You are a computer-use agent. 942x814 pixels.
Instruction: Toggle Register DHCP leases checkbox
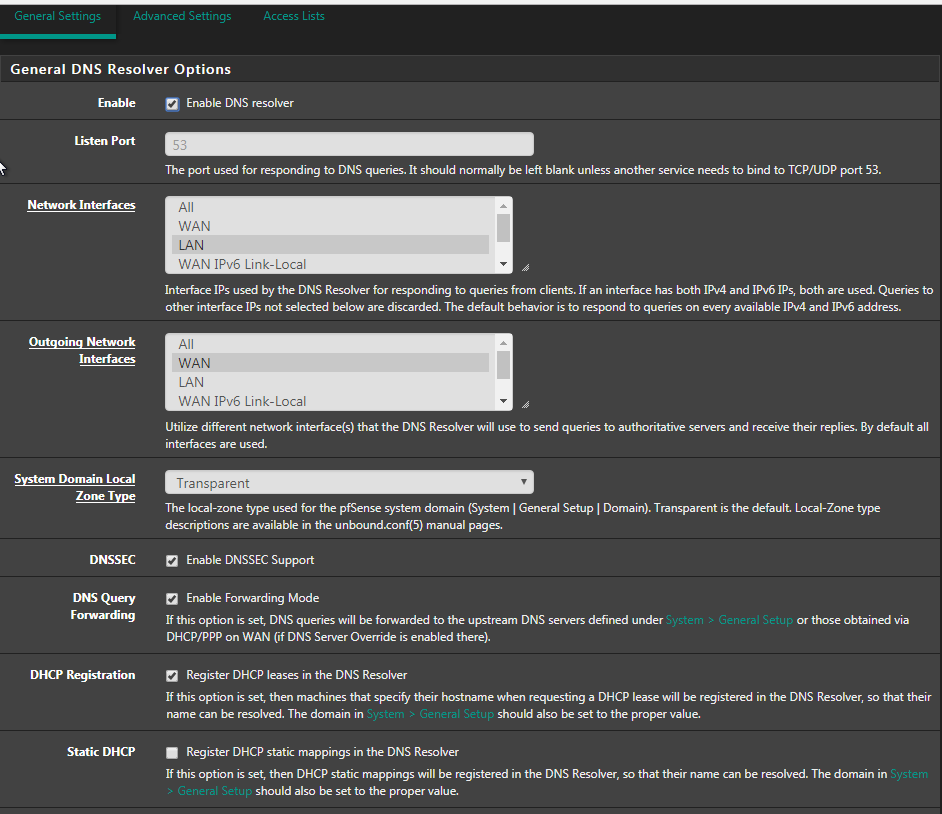click(172, 676)
